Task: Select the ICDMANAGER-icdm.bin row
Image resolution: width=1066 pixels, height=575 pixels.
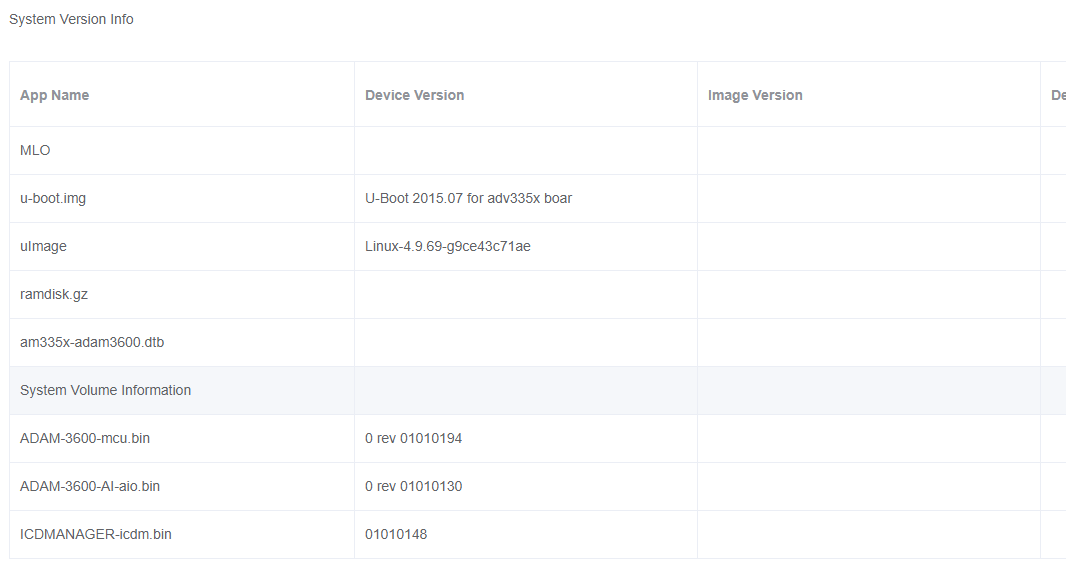Action: (x=96, y=534)
